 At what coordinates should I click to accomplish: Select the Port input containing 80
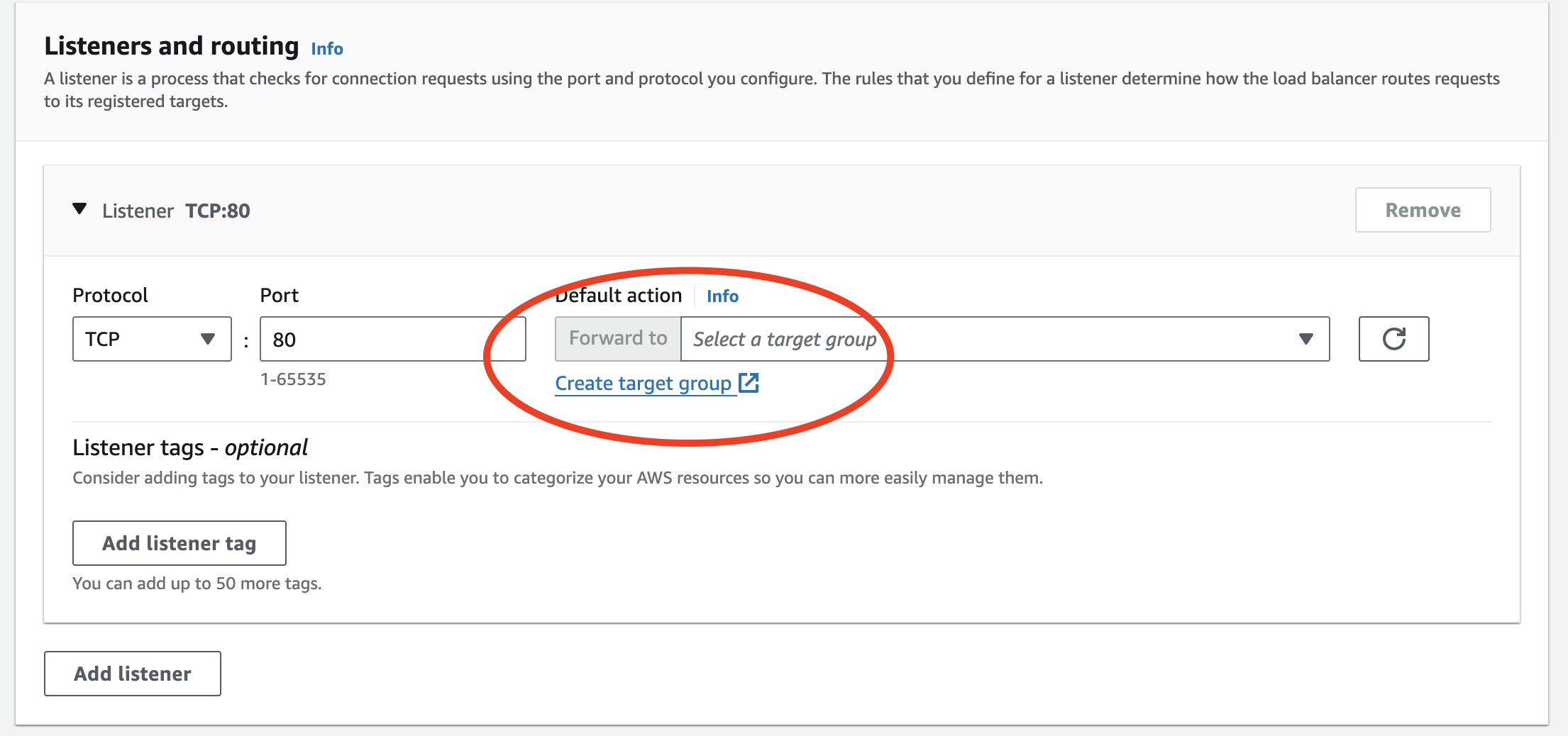coord(392,339)
